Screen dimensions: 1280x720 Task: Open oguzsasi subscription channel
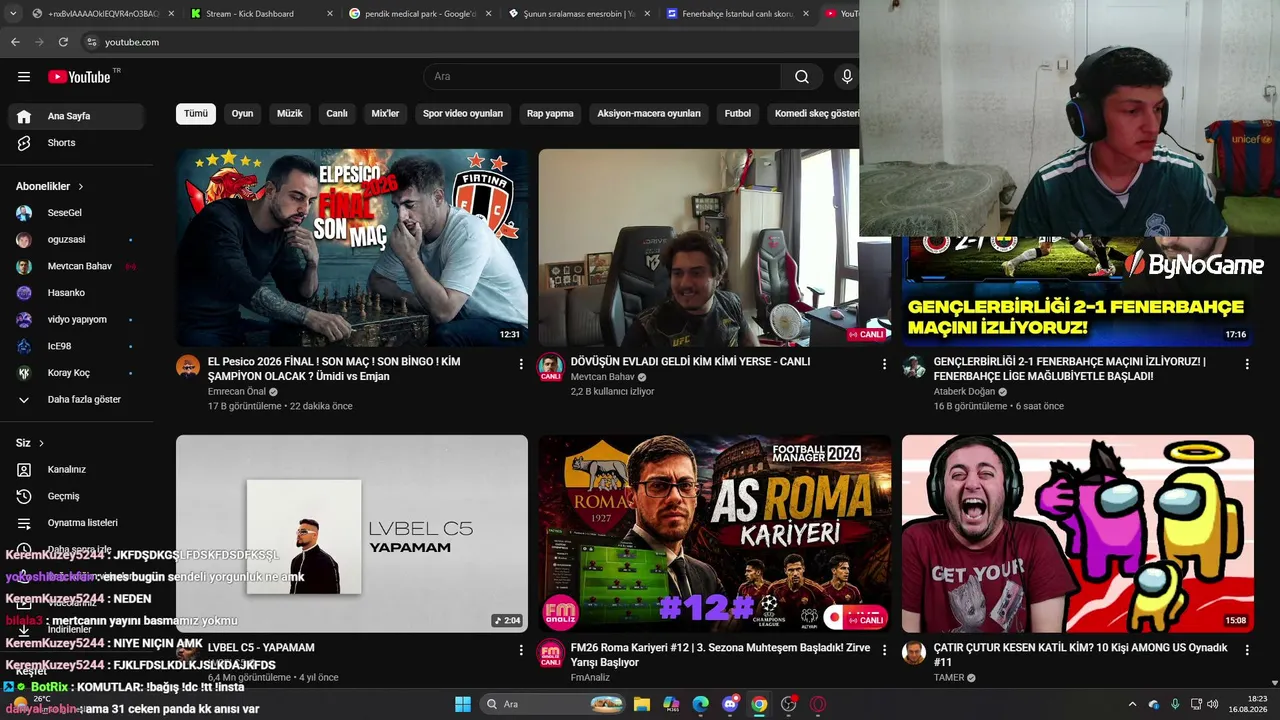76,240
